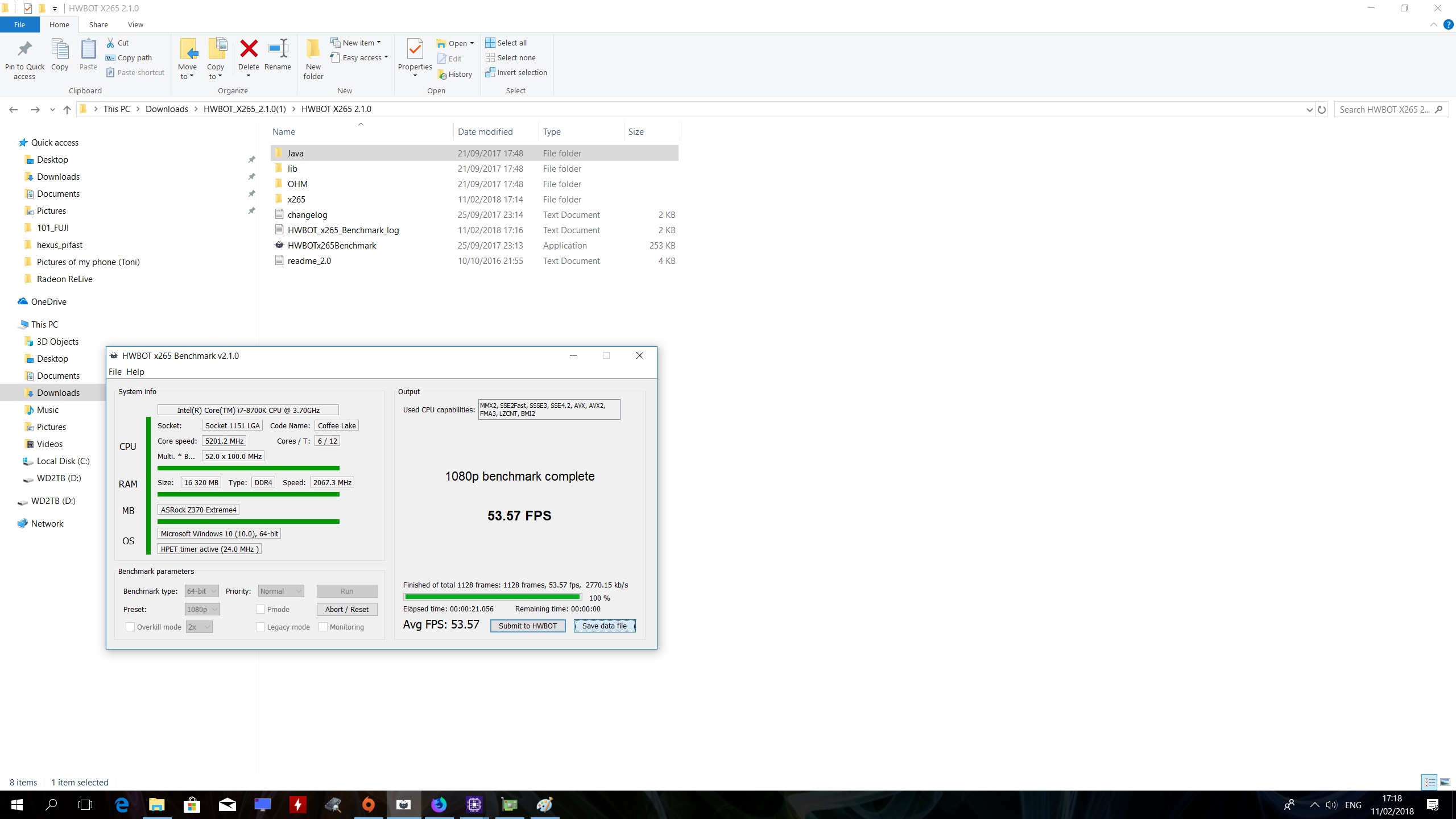Toggle the Pmode checkbox
This screenshot has height=819, width=1456.
(x=260, y=609)
